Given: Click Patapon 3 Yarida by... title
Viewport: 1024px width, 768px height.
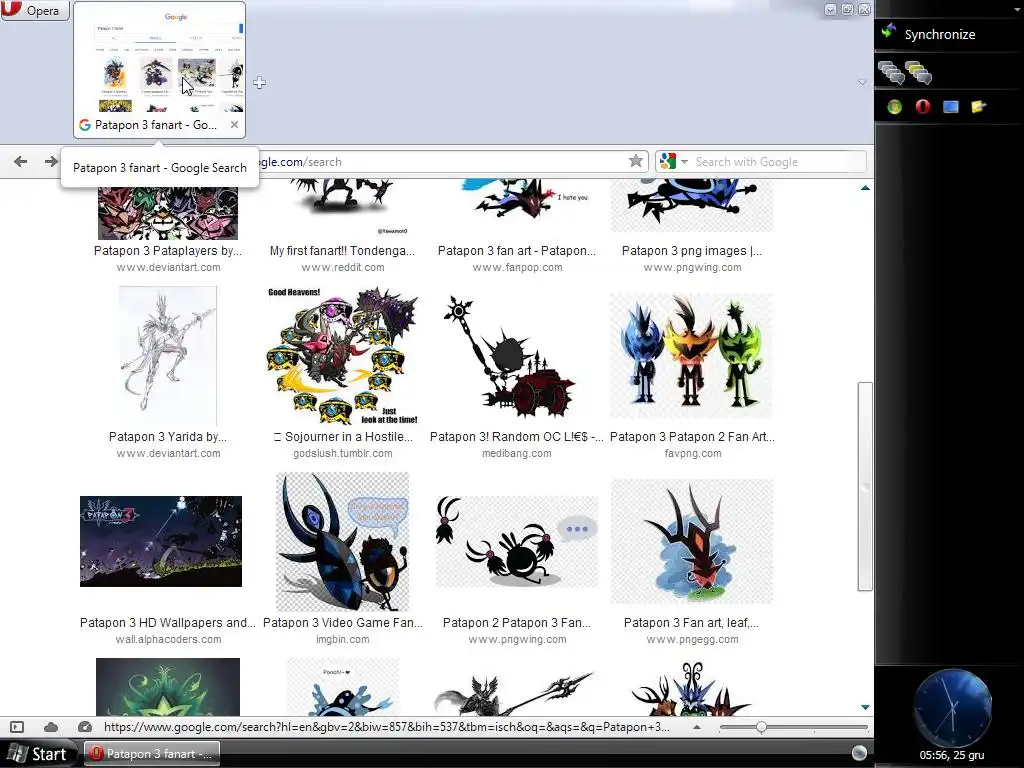Looking at the screenshot, I should click(x=168, y=437).
